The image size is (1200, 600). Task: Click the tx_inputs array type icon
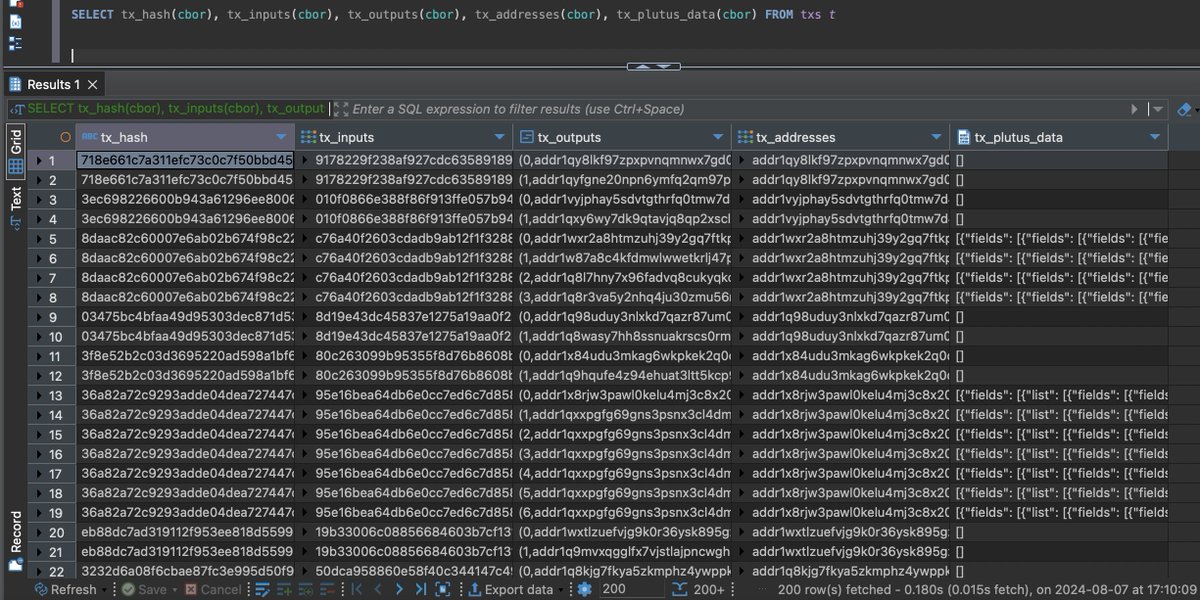(x=309, y=137)
